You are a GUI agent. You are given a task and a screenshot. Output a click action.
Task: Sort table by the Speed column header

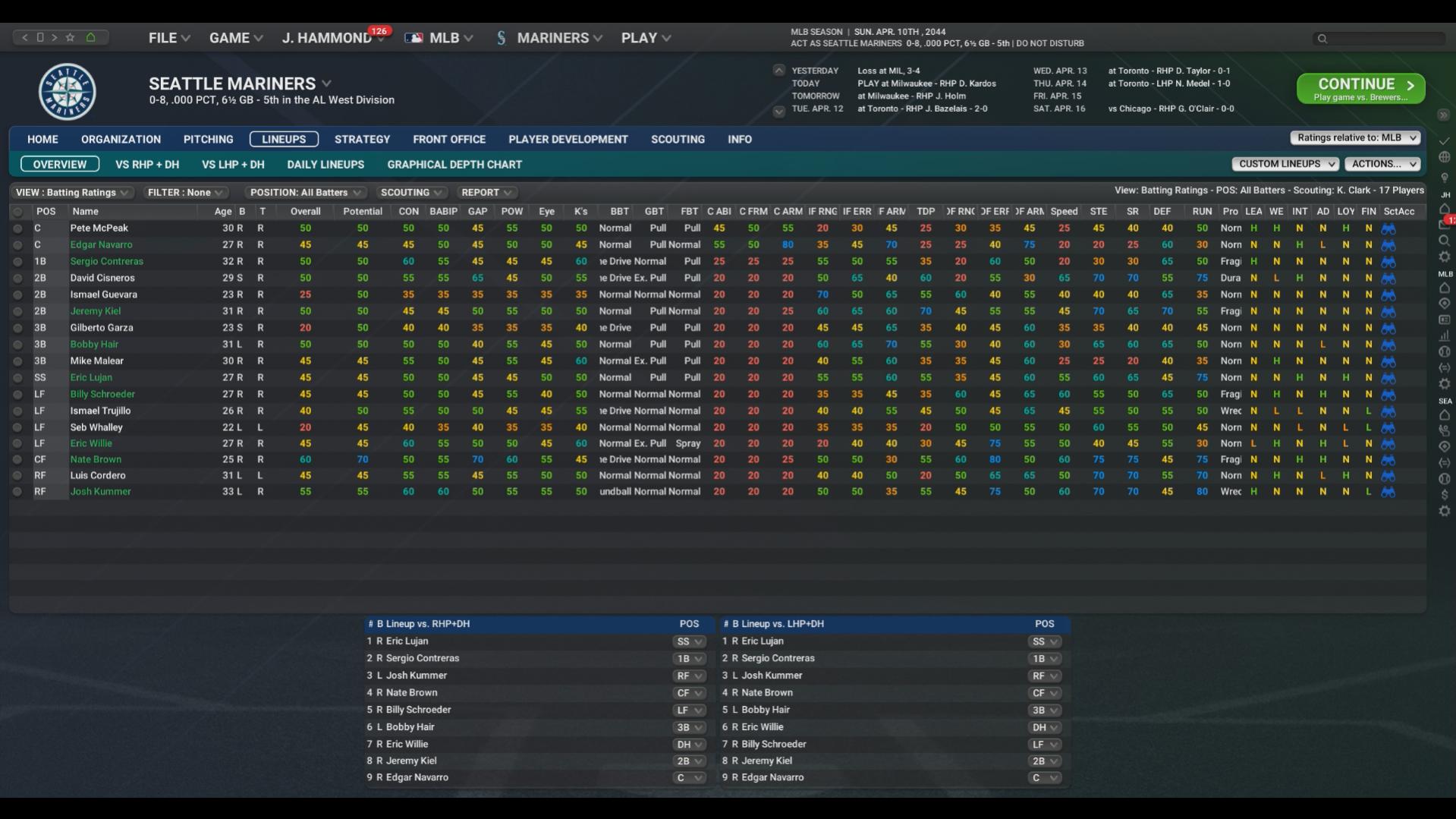coord(1064,212)
